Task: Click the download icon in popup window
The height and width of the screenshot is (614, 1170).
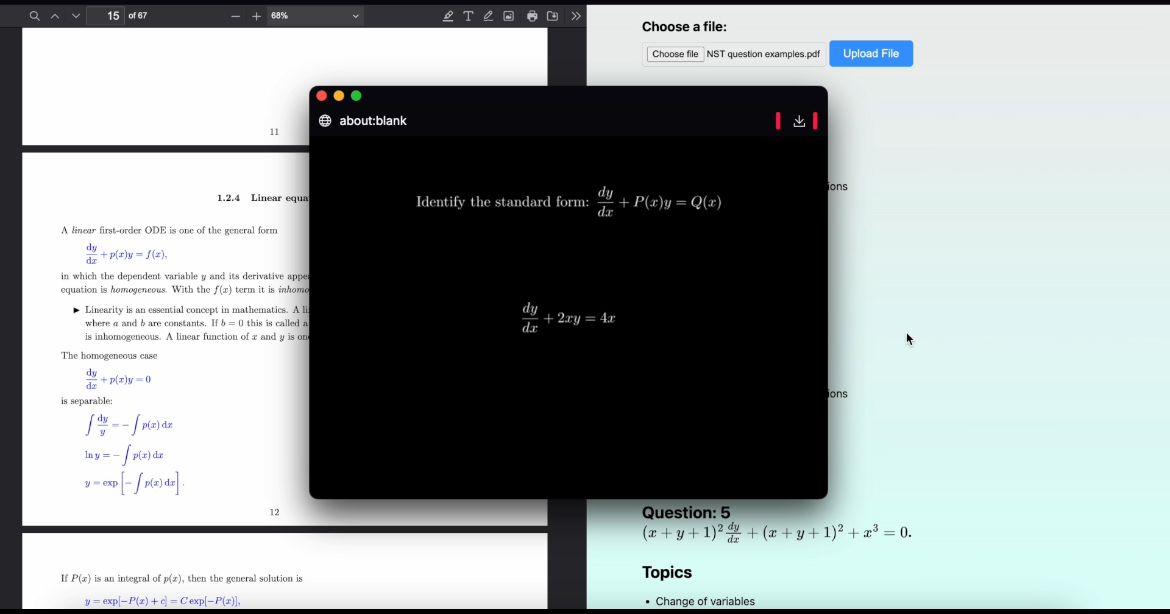Action: [799, 121]
